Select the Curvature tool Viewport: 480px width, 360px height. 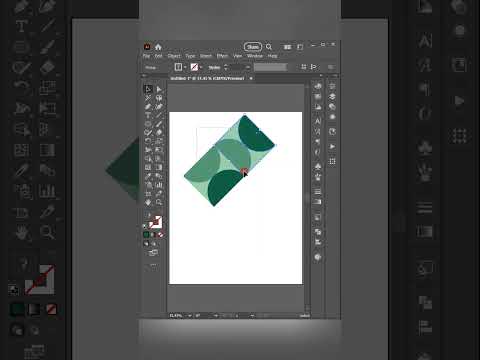click(x=159, y=107)
